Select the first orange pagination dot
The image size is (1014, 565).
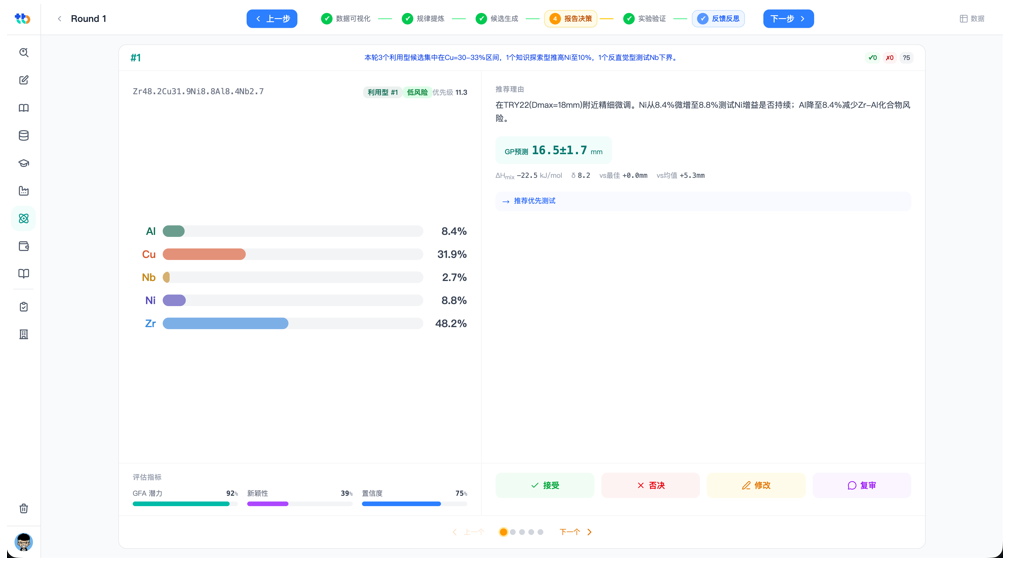(503, 532)
